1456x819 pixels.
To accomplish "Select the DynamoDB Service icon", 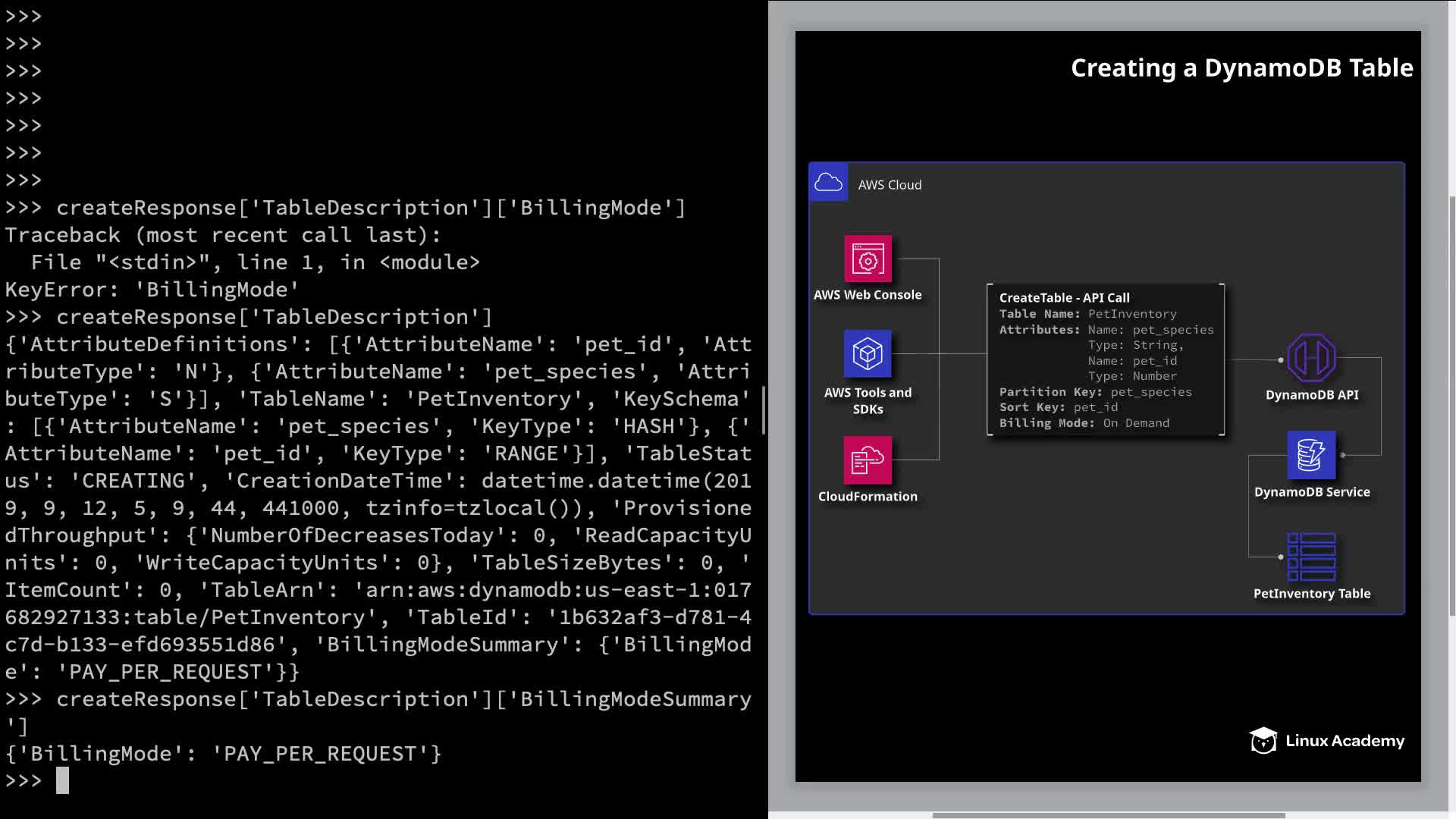I will click(x=1311, y=455).
